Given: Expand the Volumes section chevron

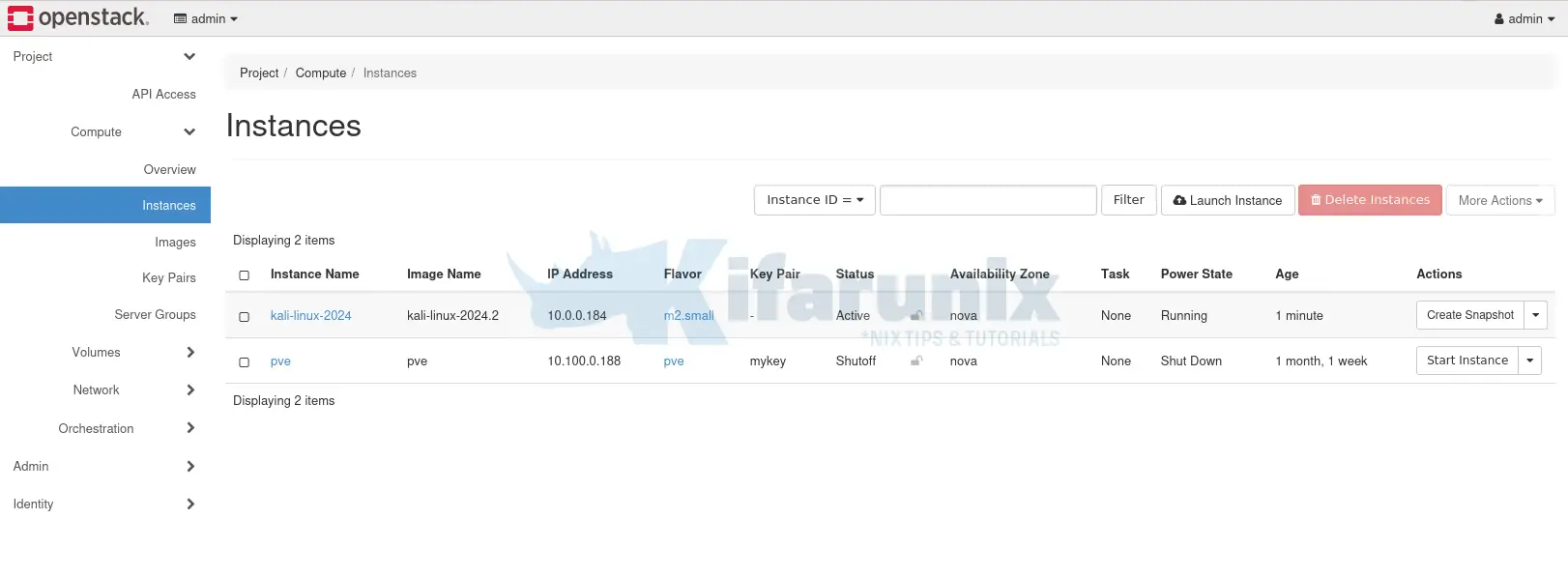Looking at the screenshot, I should (x=190, y=353).
